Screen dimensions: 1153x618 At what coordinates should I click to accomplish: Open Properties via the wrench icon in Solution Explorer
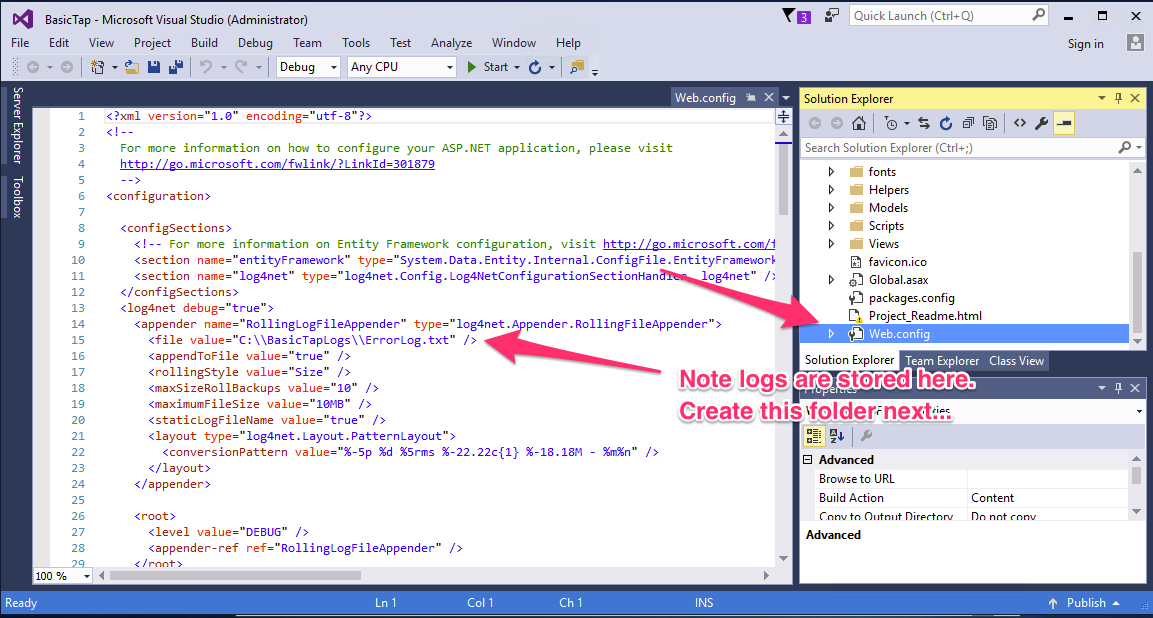point(1041,123)
